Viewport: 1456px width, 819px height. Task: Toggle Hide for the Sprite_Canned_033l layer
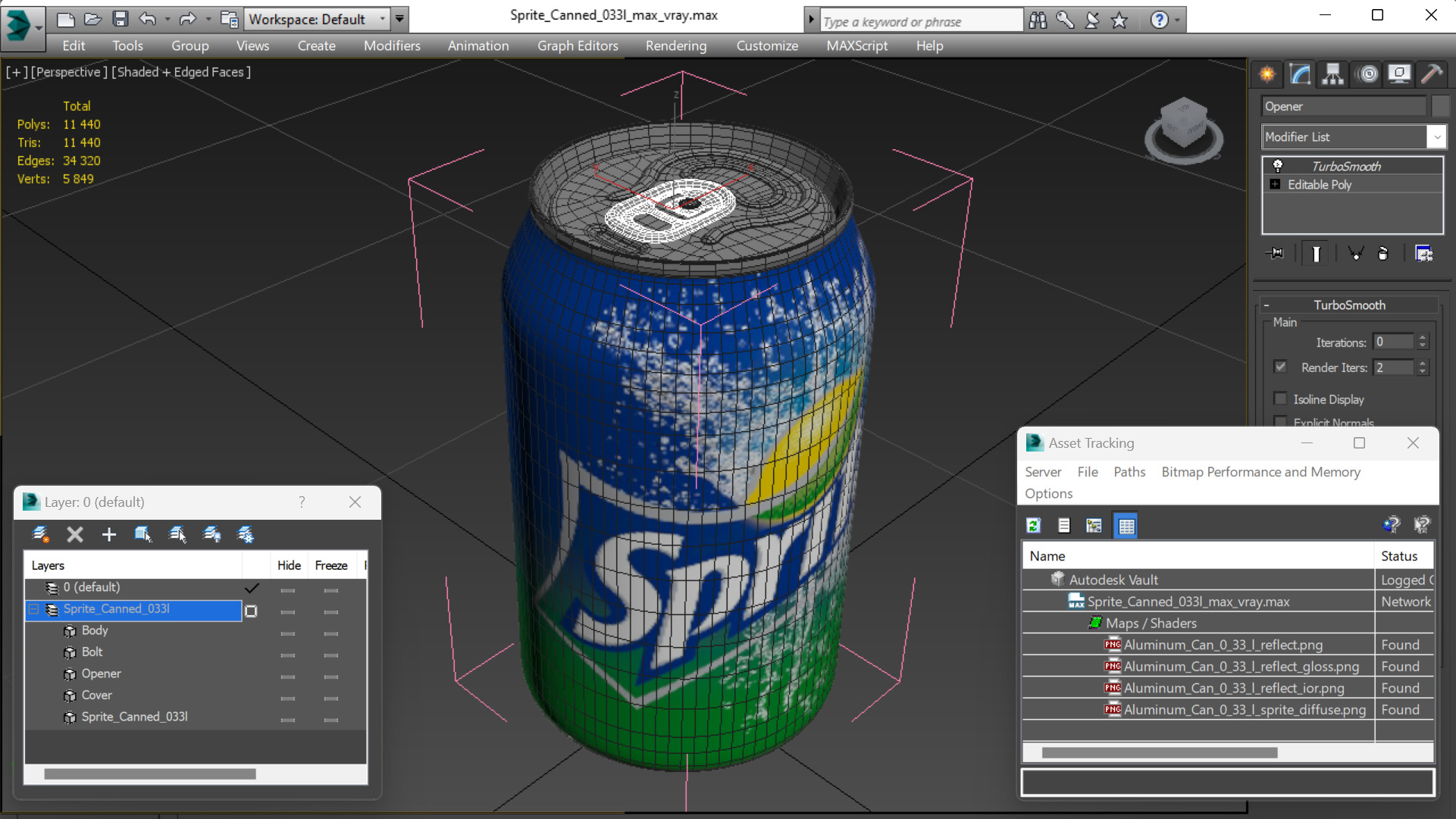(288, 611)
